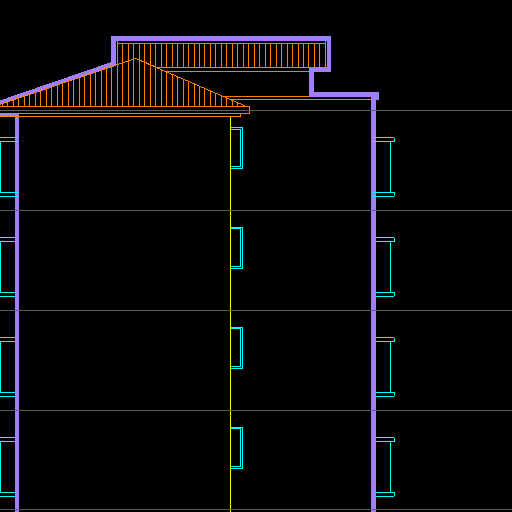
Task: Pick the purple horizontal parapet atop the roof
Action: coord(221,39)
